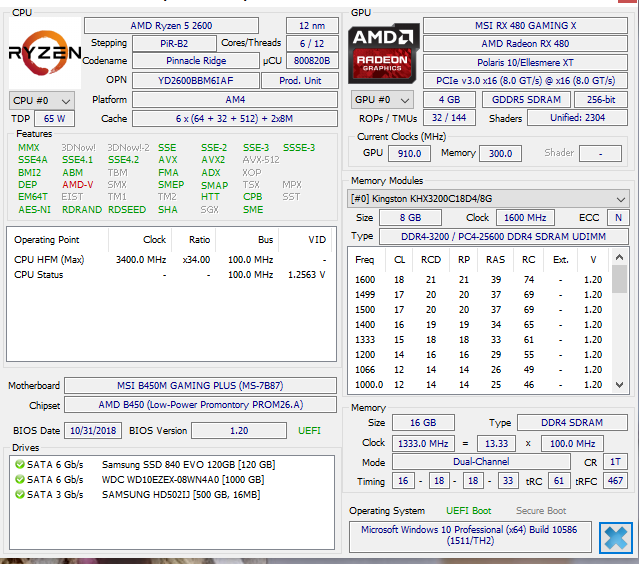Click the 256-bit bus width field
Image resolution: width=639 pixels, height=564 pixels.
click(601, 99)
